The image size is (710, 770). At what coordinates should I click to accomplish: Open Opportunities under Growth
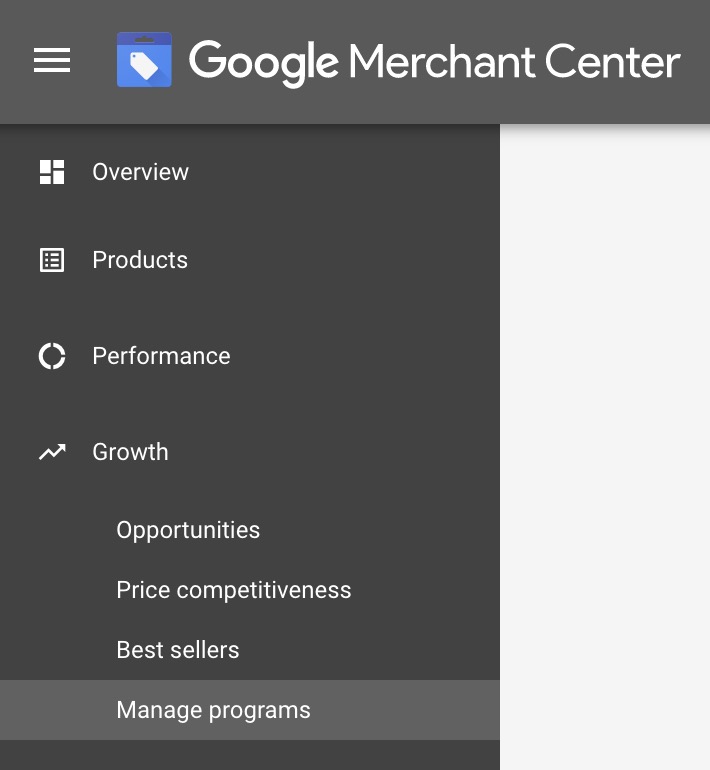click(188, 530)
